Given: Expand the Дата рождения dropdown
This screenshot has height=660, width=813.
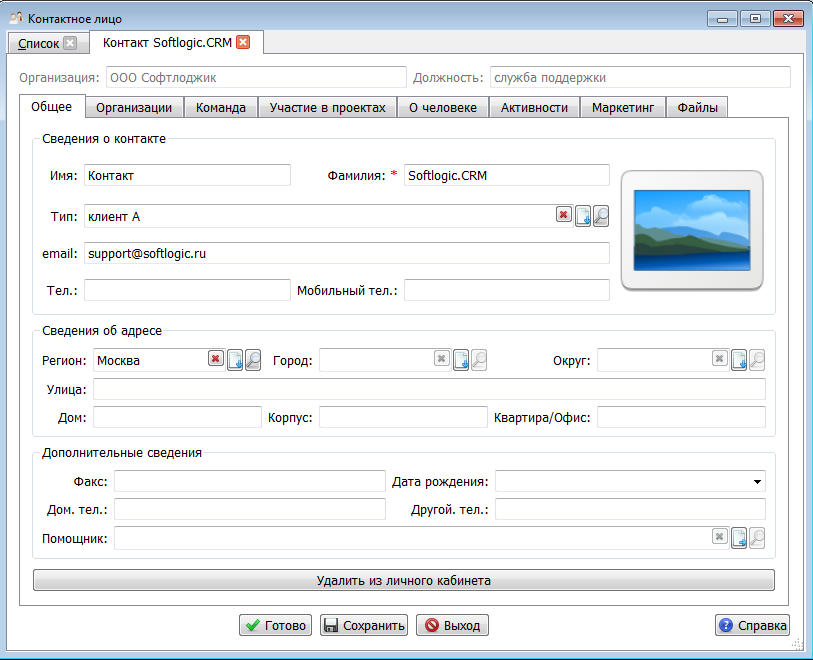Looking at the screenshot, I should [757, 482].
